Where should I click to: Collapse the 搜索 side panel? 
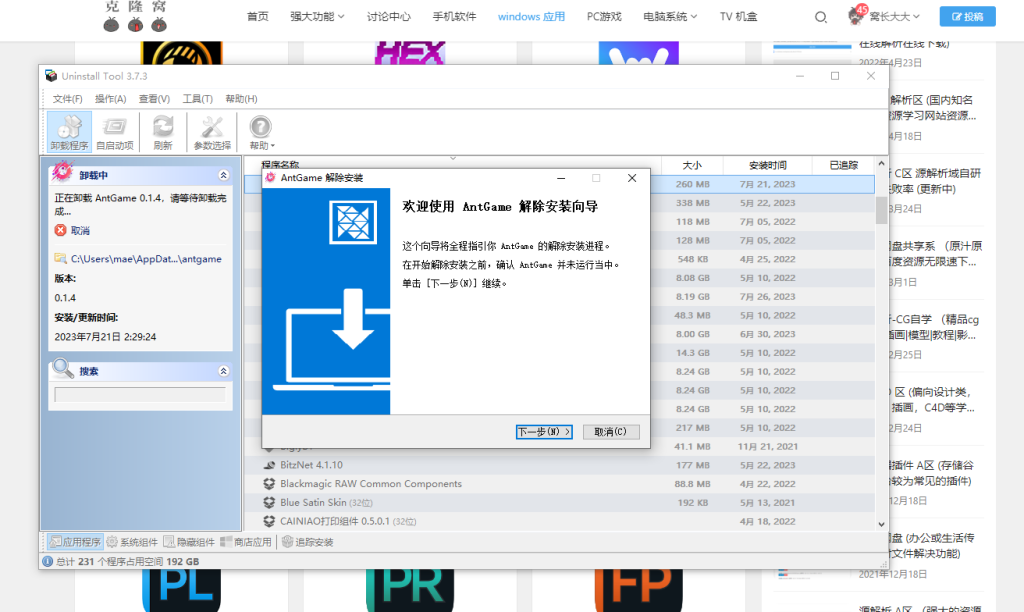pos(223,371)
